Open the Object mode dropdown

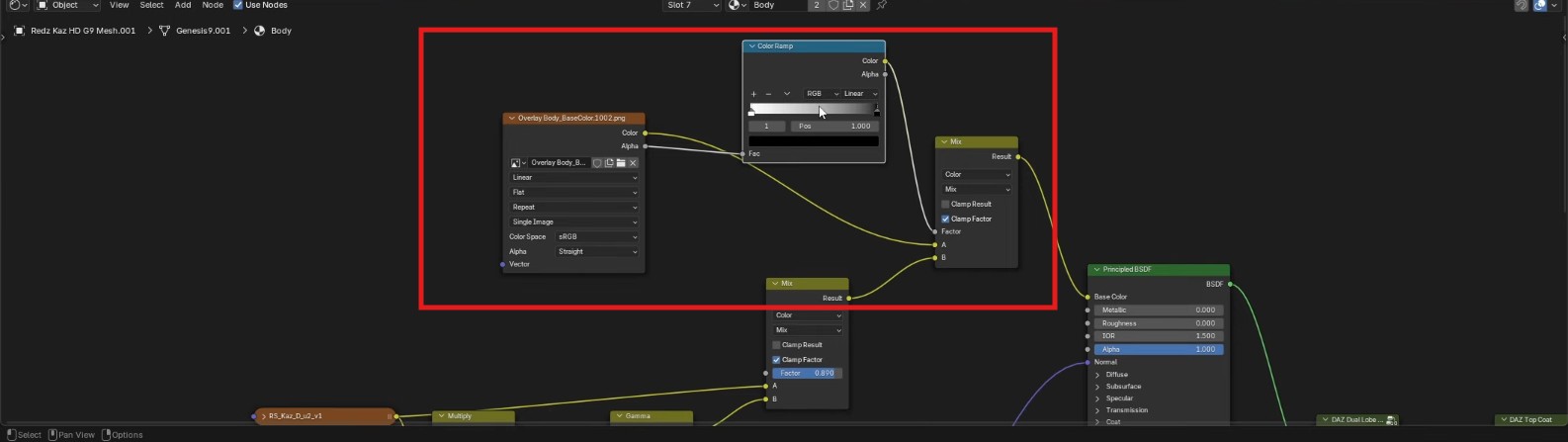click(66, 5)
